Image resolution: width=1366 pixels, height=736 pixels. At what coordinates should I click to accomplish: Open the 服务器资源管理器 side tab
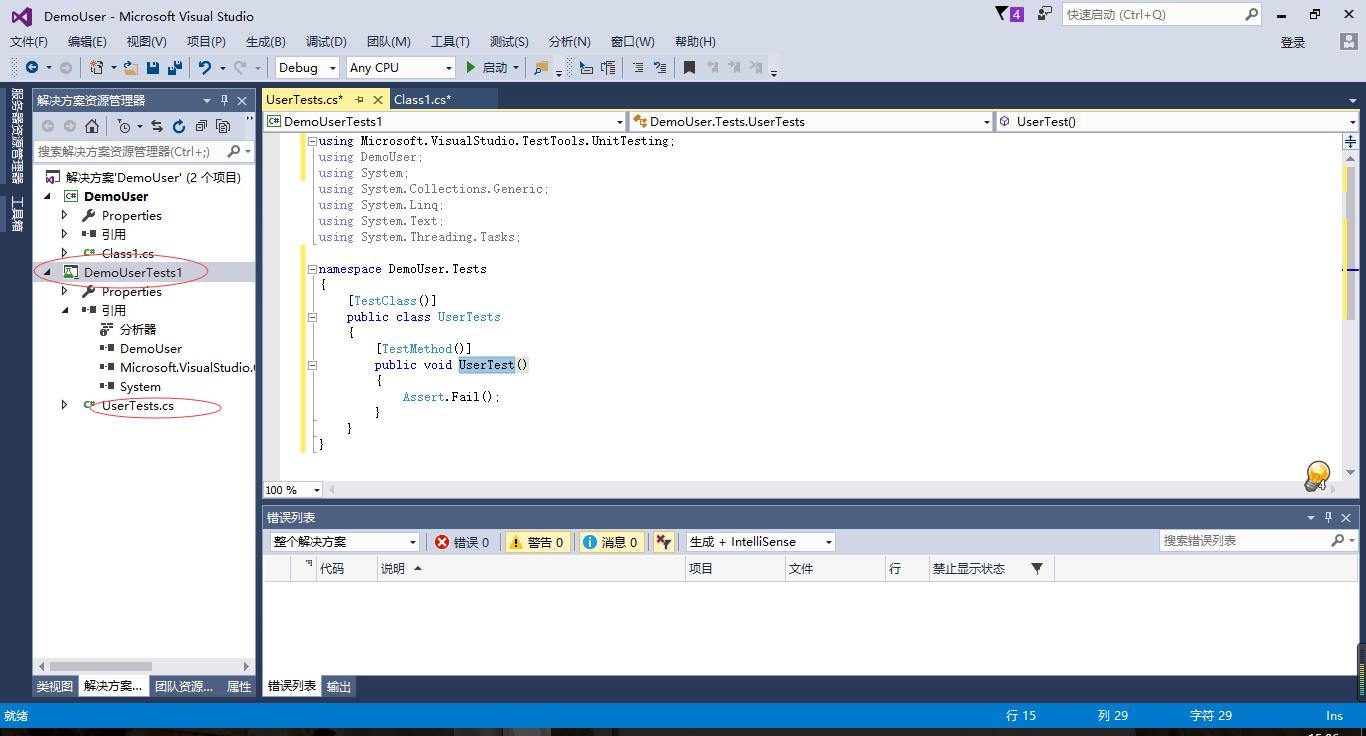pos(16,135)
